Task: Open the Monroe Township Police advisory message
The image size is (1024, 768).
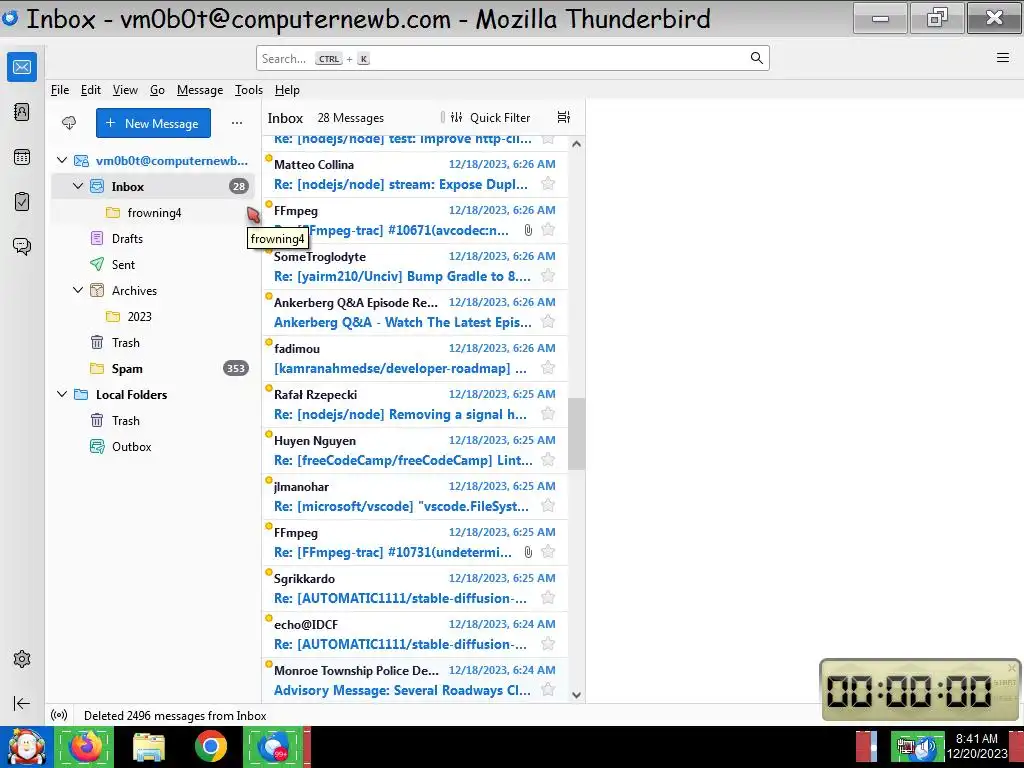Action: coord(415,680)
